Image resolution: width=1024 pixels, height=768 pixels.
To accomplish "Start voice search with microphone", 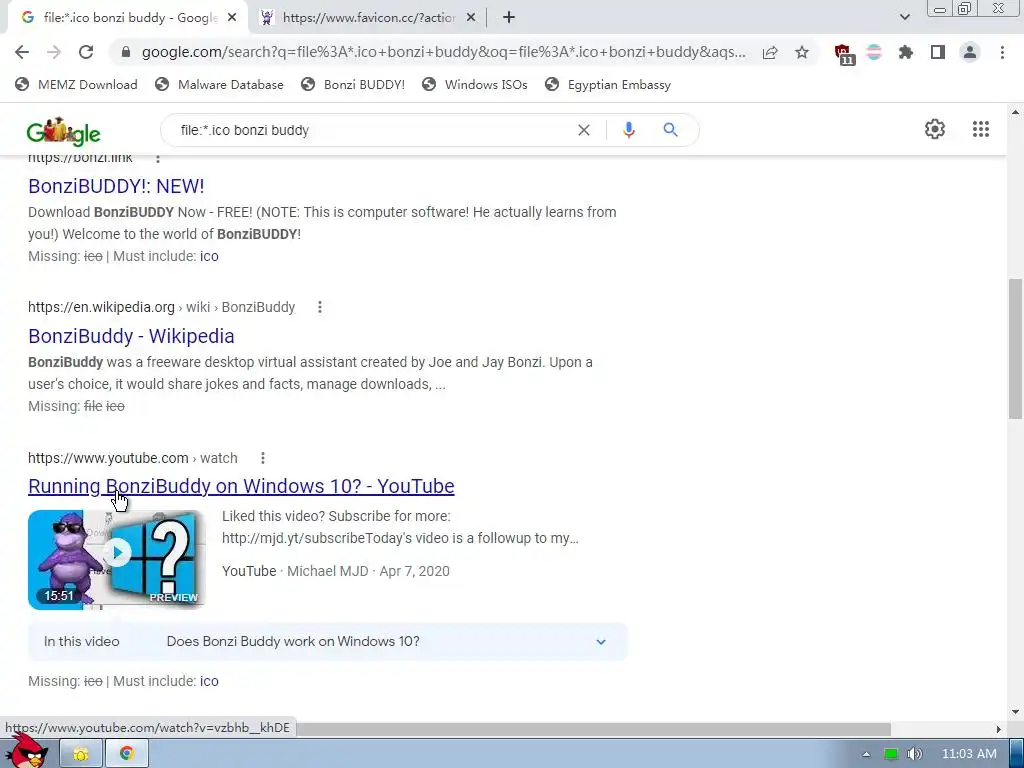I will click(x=629, y=130).
